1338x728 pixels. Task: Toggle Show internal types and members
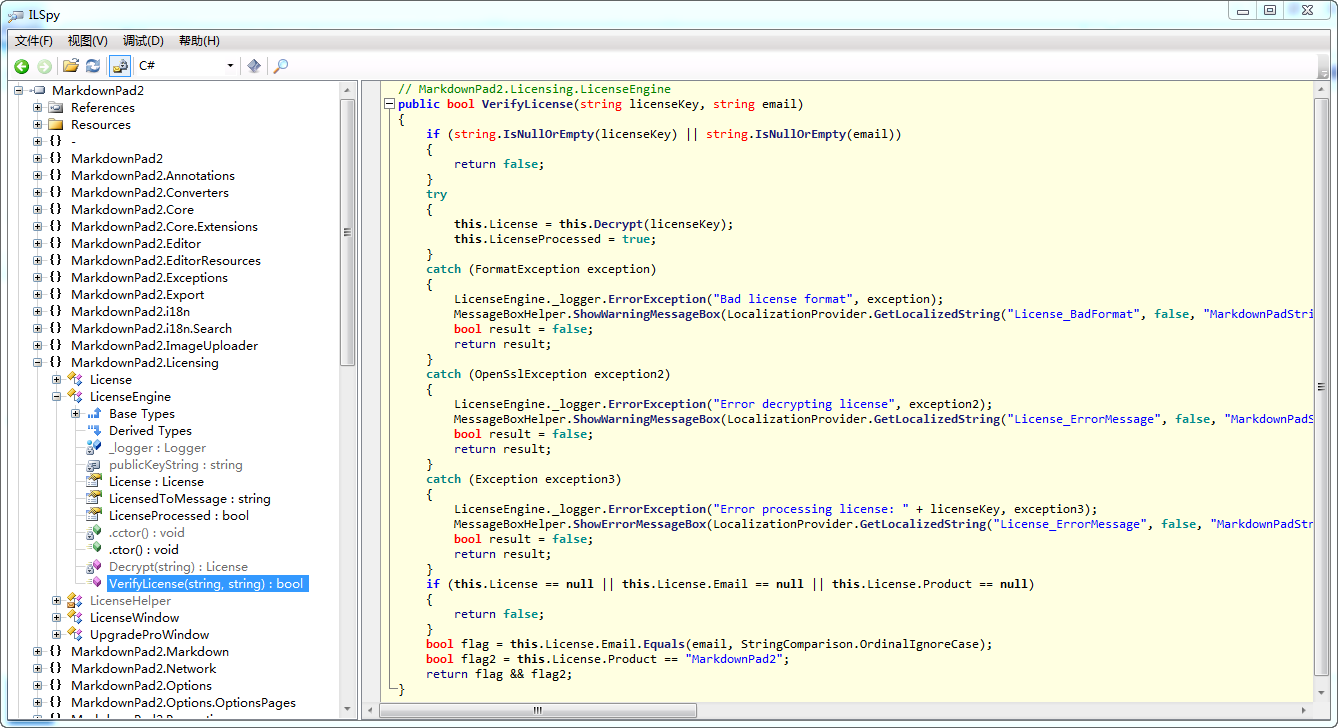120,66
